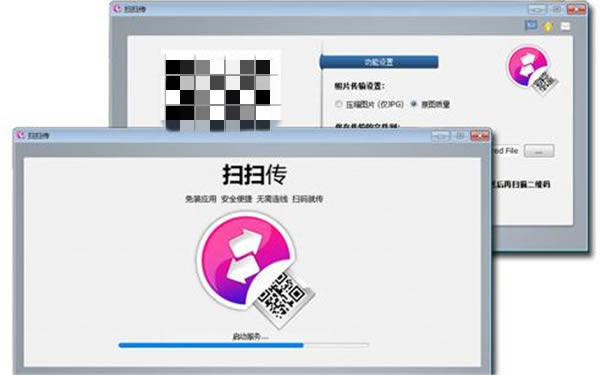This screenshot has height=375, width=600.
Task: Minimize the front 扫扫传 window
Action: tap(441, 135)
